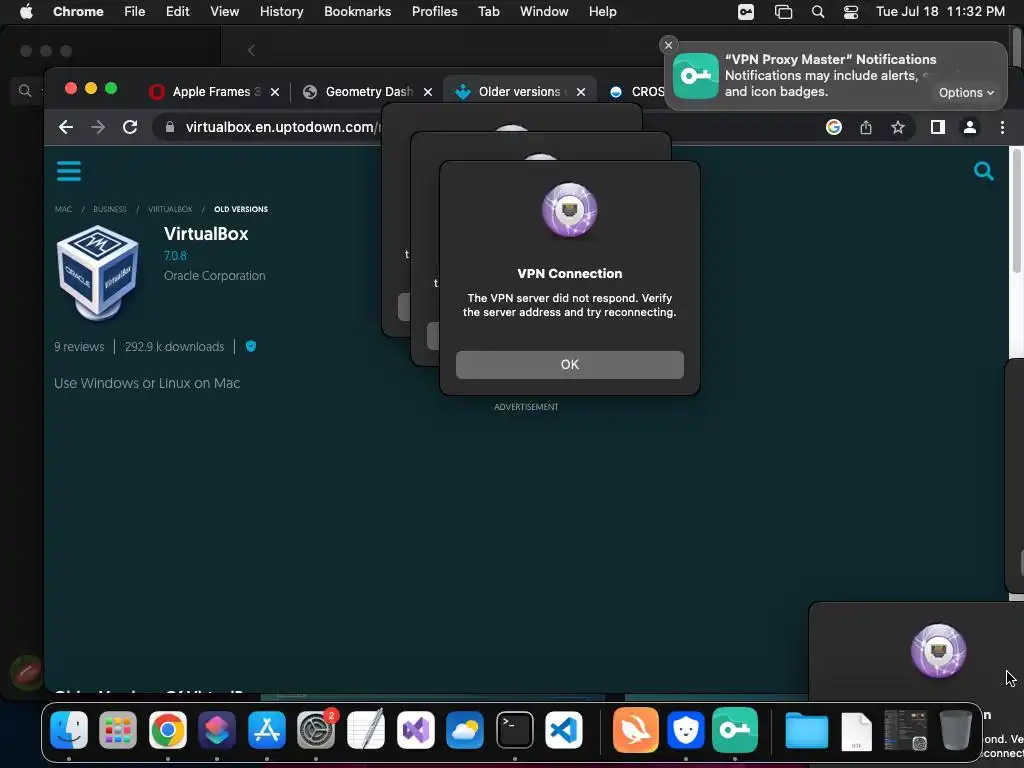Open the Window menu
This screenshot has width=1024, height=768.
[x=544, y=12]
